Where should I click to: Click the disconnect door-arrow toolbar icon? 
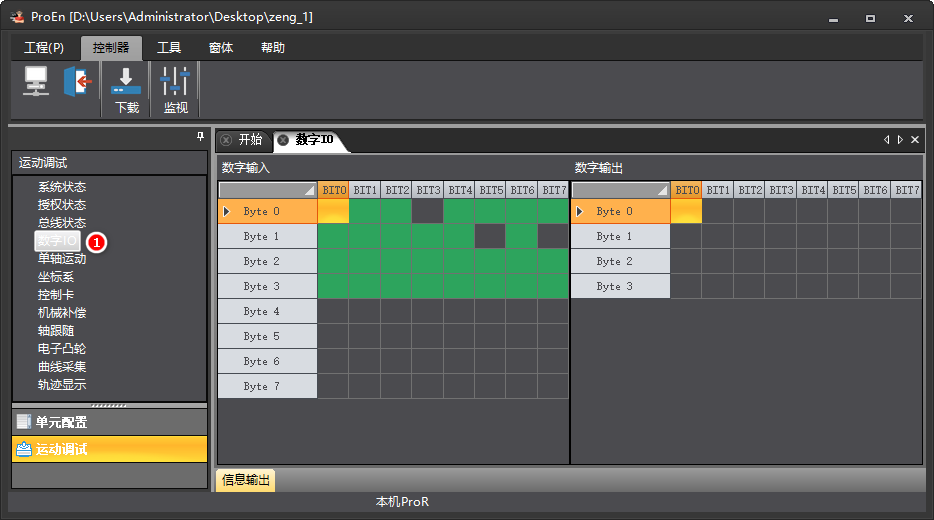77,81
